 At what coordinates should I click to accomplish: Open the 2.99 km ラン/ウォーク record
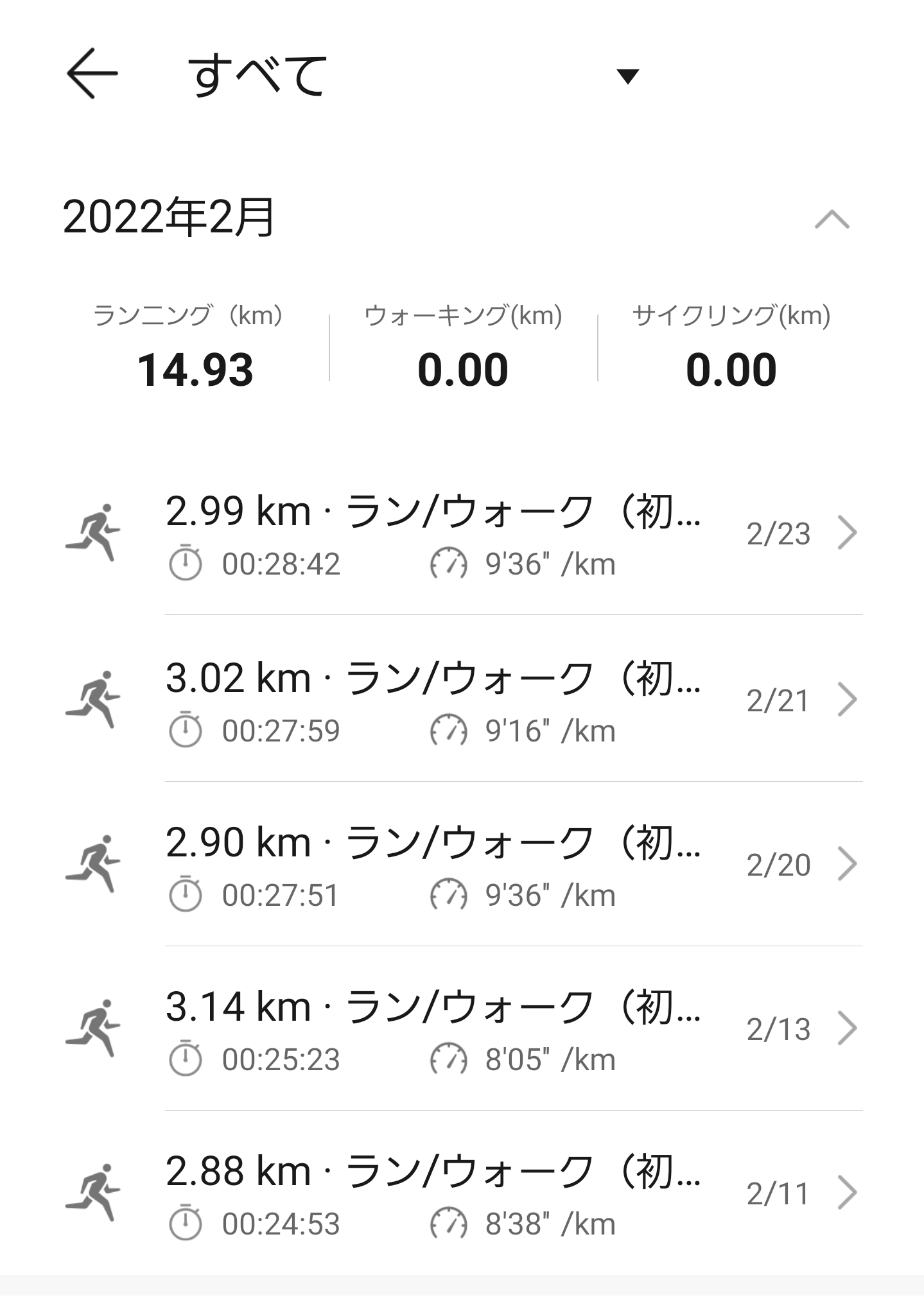coord(462,533)
